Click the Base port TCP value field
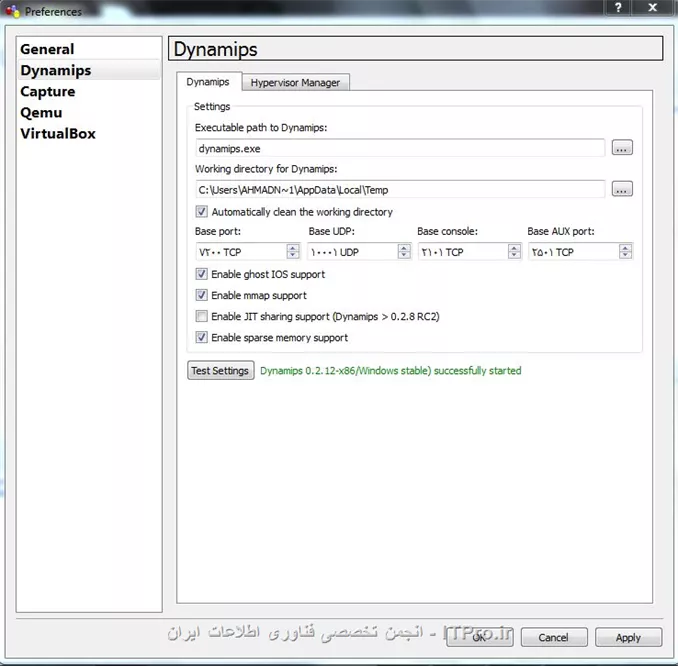This screenshot has width=678, height=666. point(241,252)
